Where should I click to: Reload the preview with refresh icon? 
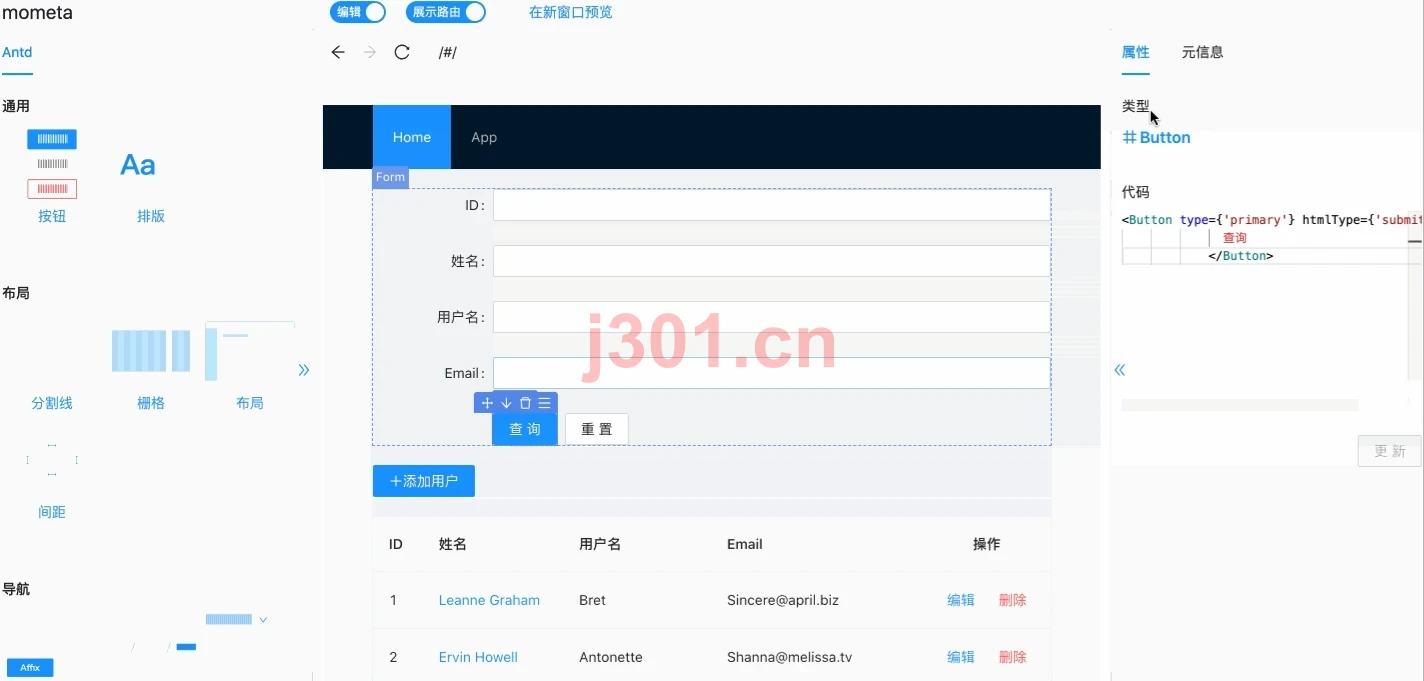(402, 52)
